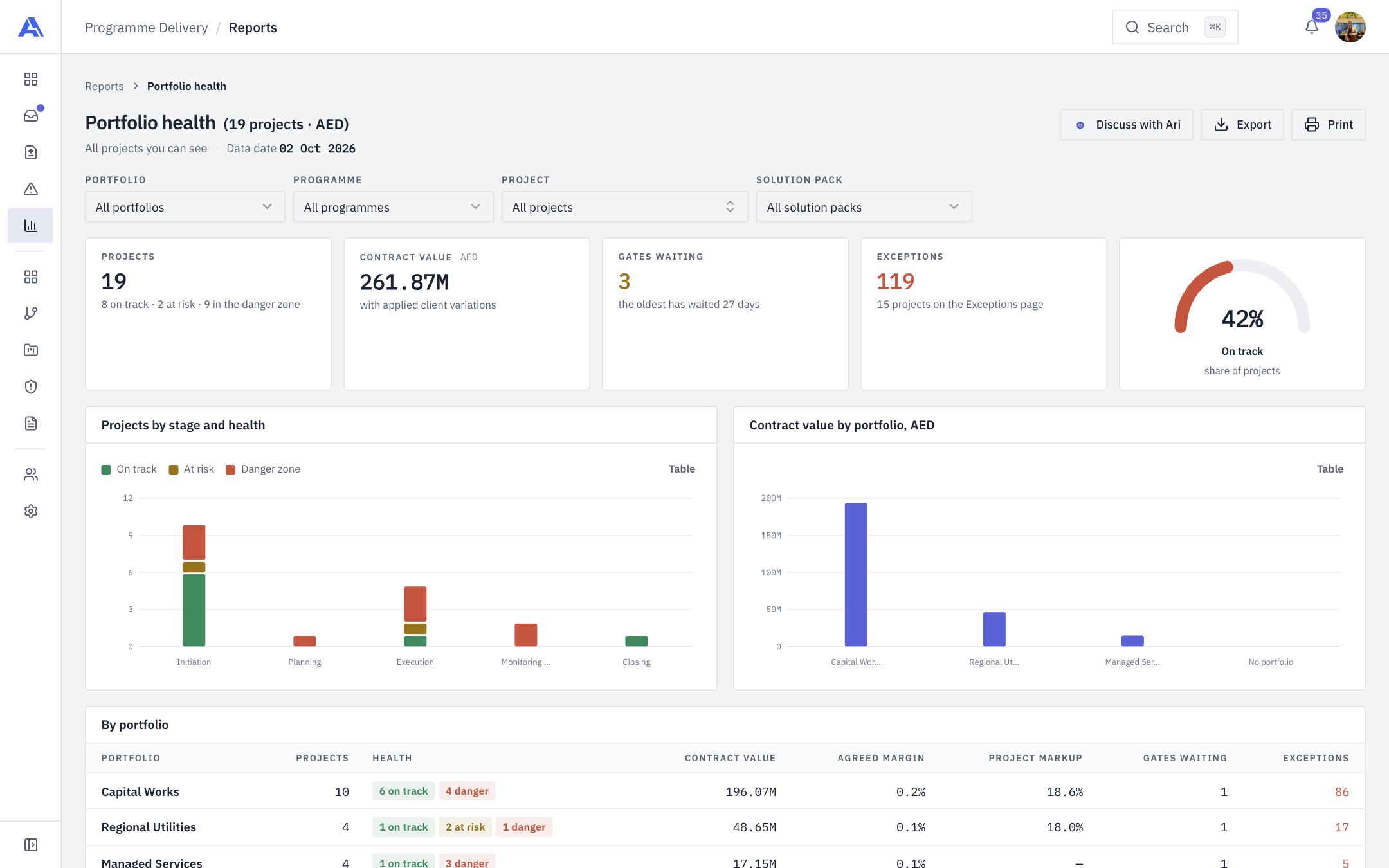Click the Print button
The height and width of the screenshot is (868, 1389).
[x=1329, y=125]
